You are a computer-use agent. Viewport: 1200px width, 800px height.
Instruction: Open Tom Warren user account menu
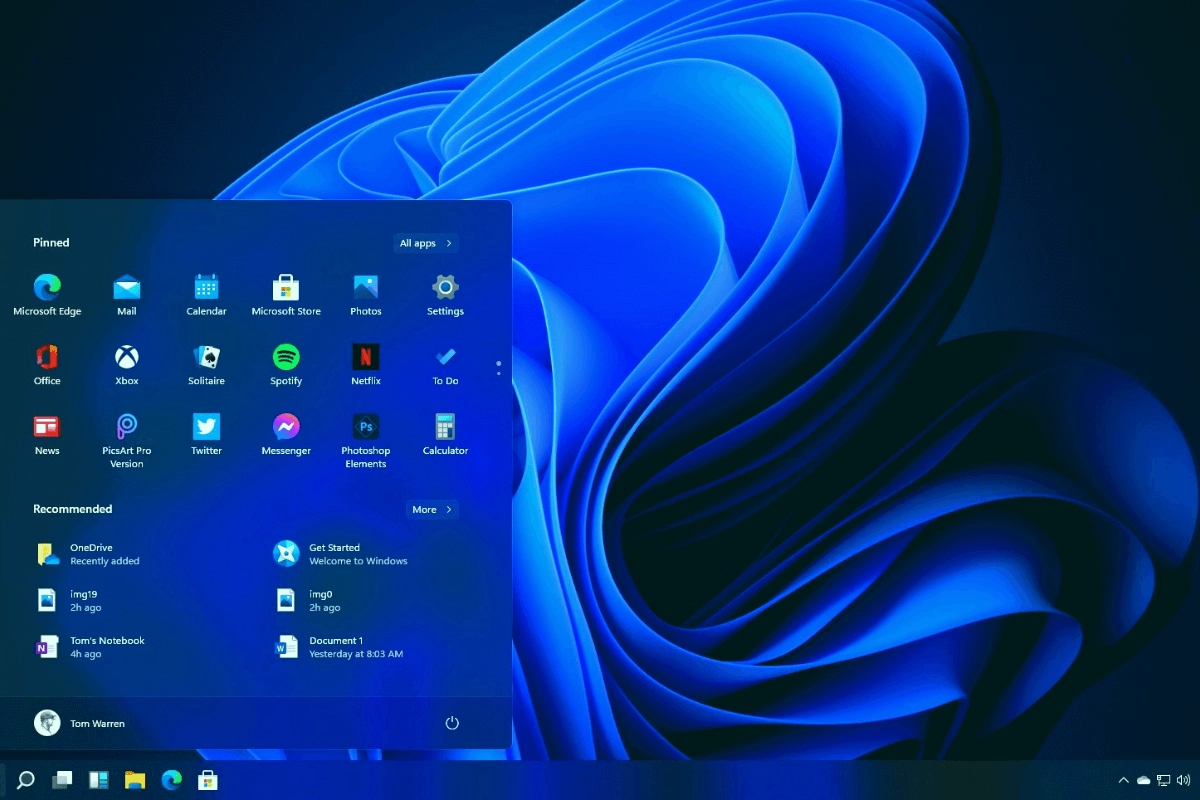(80, 723)
